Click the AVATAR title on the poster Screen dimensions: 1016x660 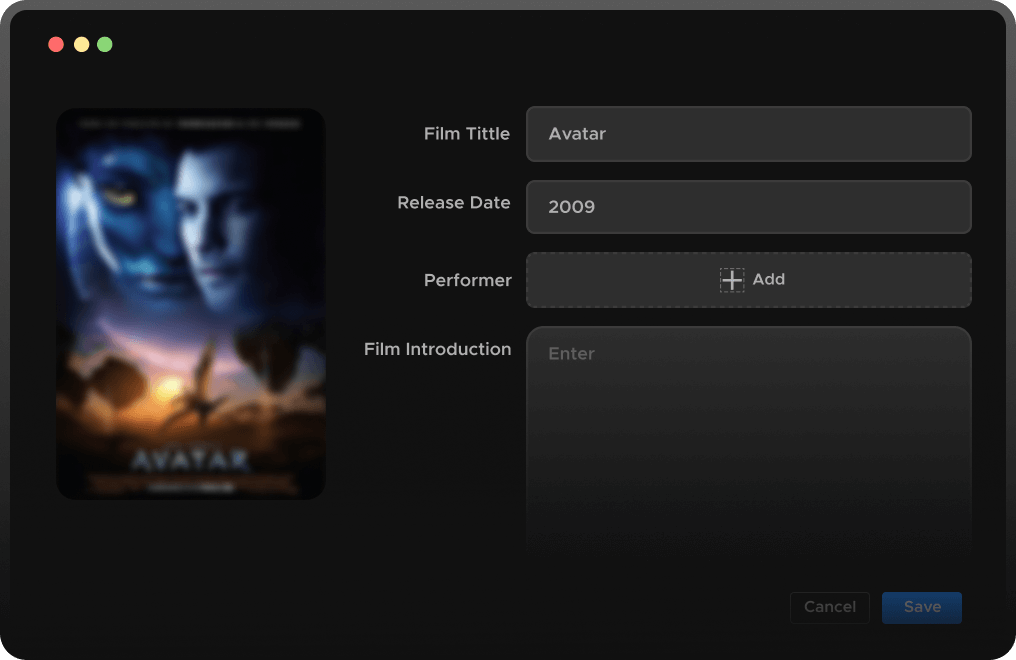tap(190, 459)
